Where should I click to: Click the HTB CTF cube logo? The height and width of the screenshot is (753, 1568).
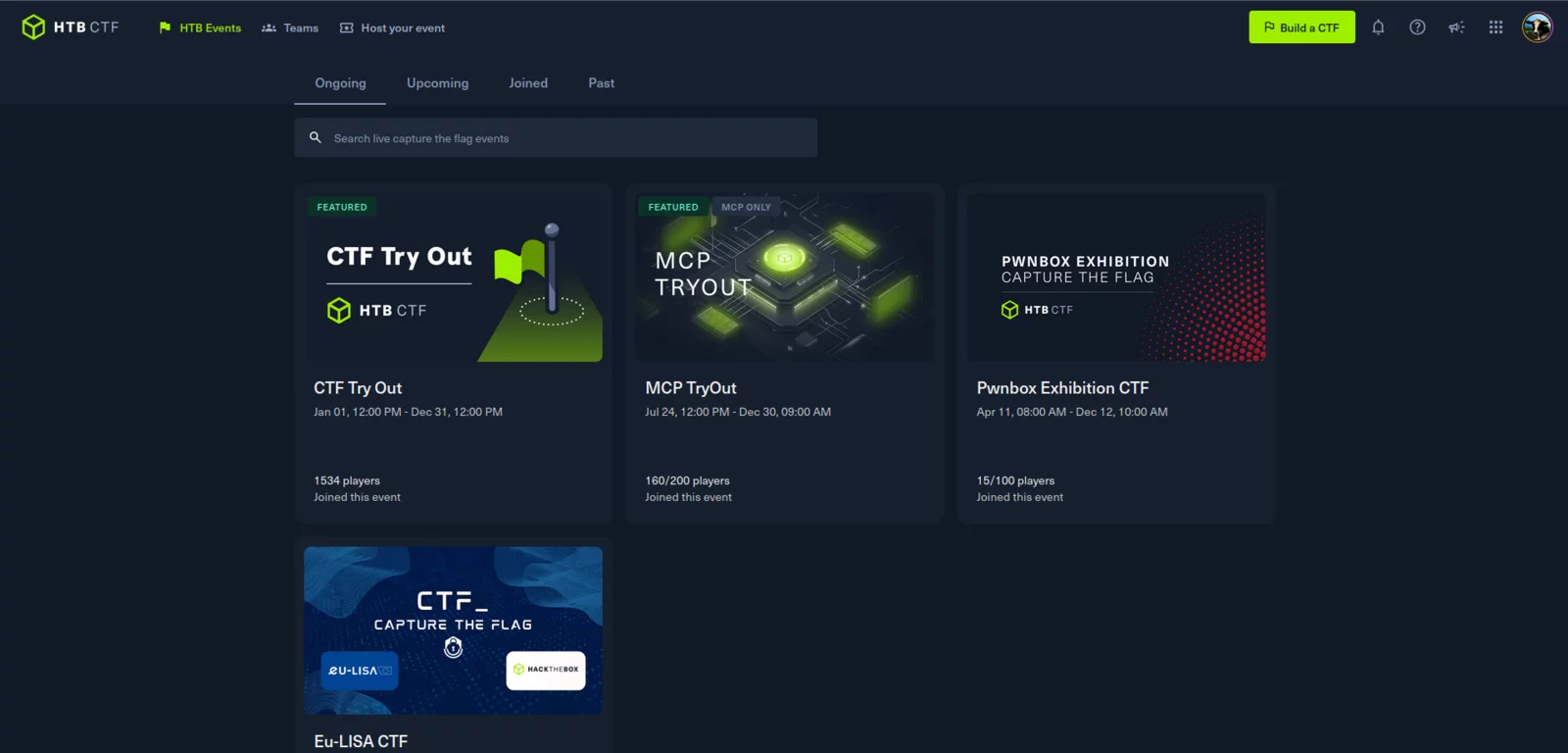[33, 27]
